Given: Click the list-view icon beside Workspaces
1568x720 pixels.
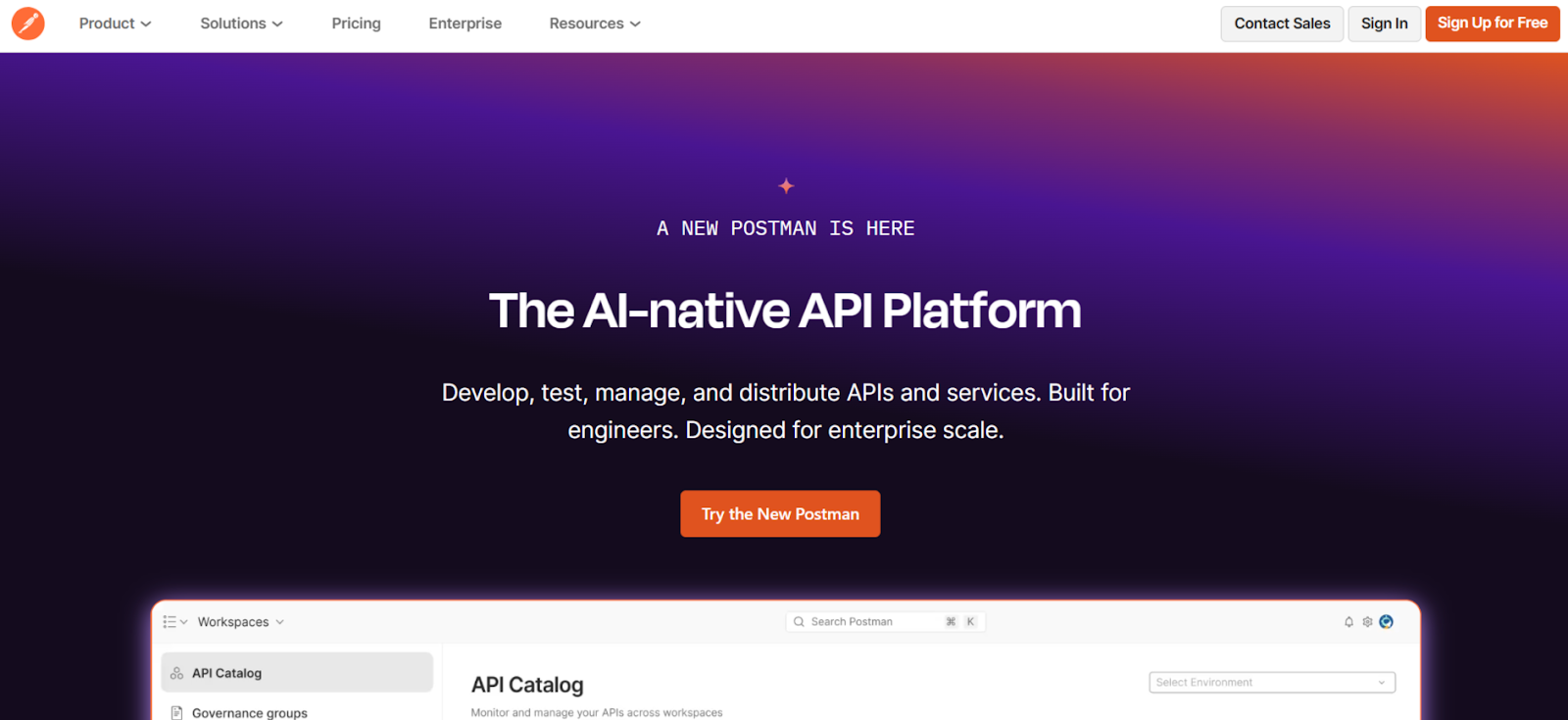Looking at the screenshot, I should (x=170, y=622).
